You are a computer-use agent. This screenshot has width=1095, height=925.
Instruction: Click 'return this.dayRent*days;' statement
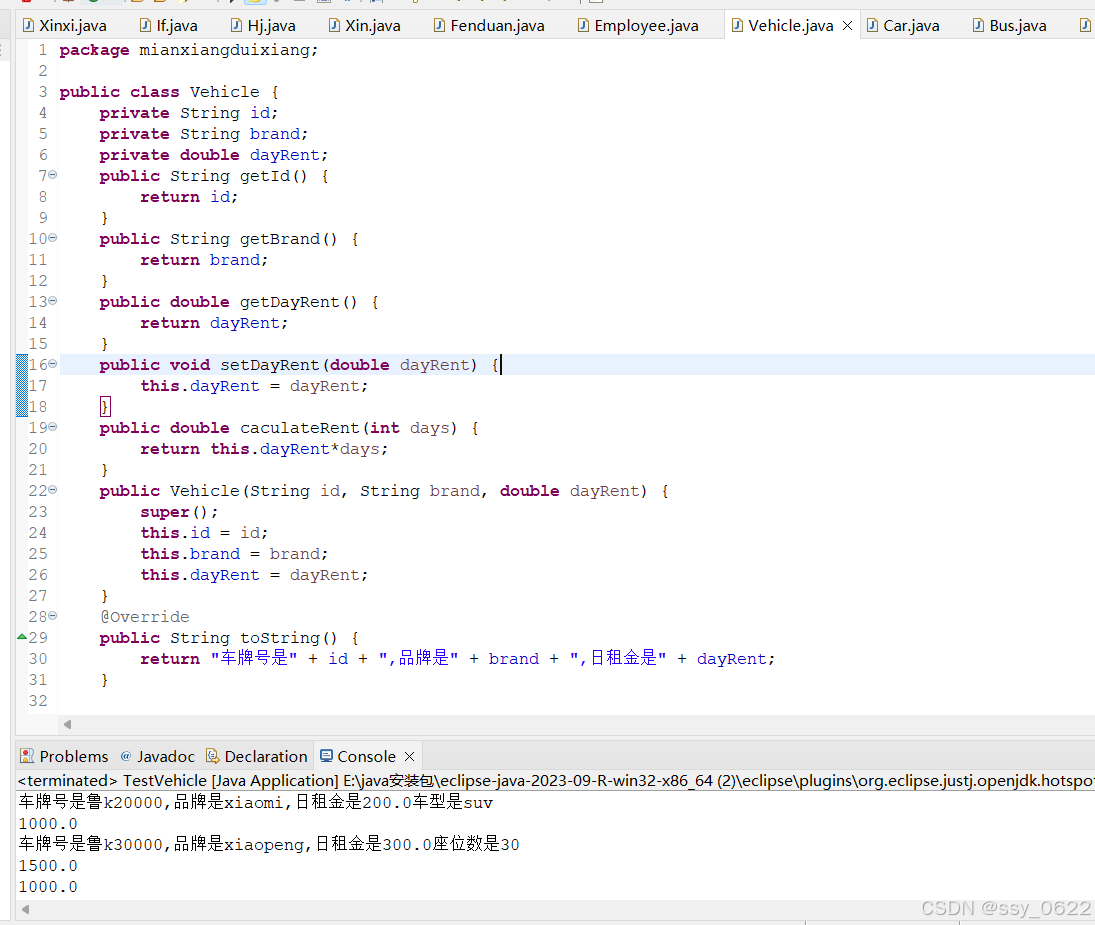[x=264, y=449]
